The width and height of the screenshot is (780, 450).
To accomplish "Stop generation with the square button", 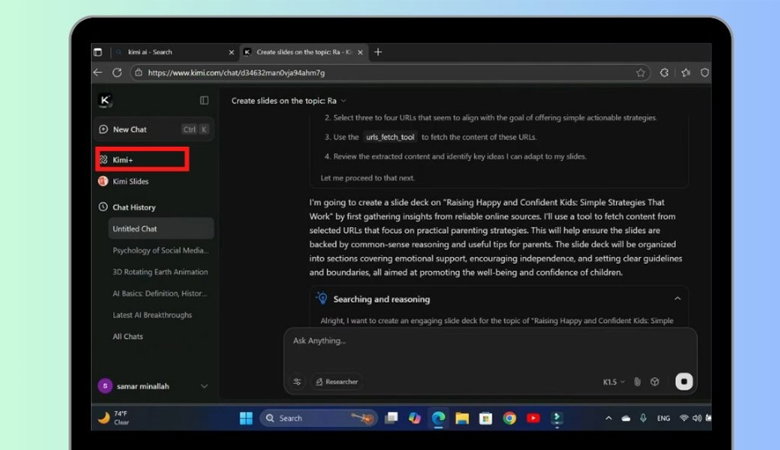I will tap(684, 381).
